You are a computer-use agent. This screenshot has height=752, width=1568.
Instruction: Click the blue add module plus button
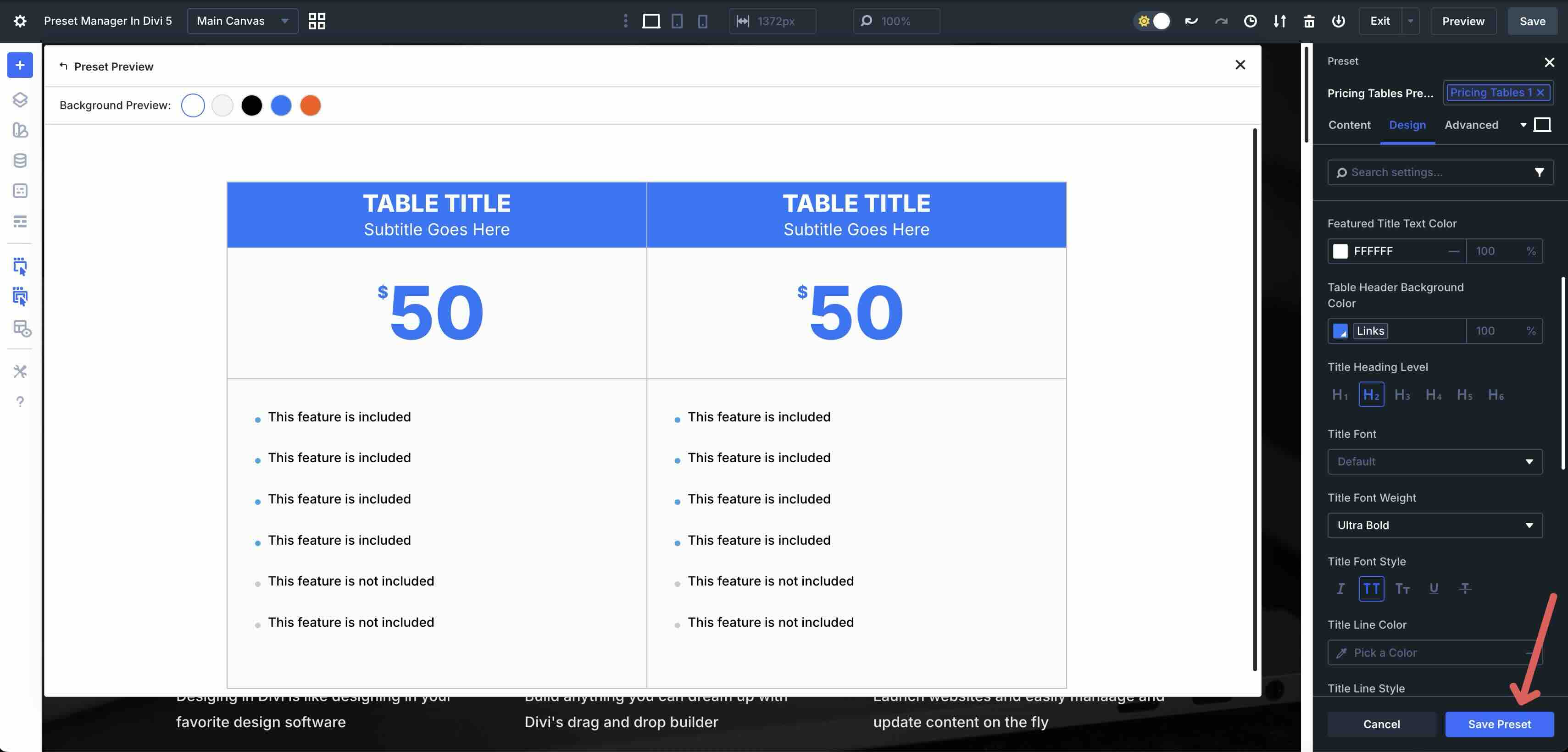tap(20, 65)
